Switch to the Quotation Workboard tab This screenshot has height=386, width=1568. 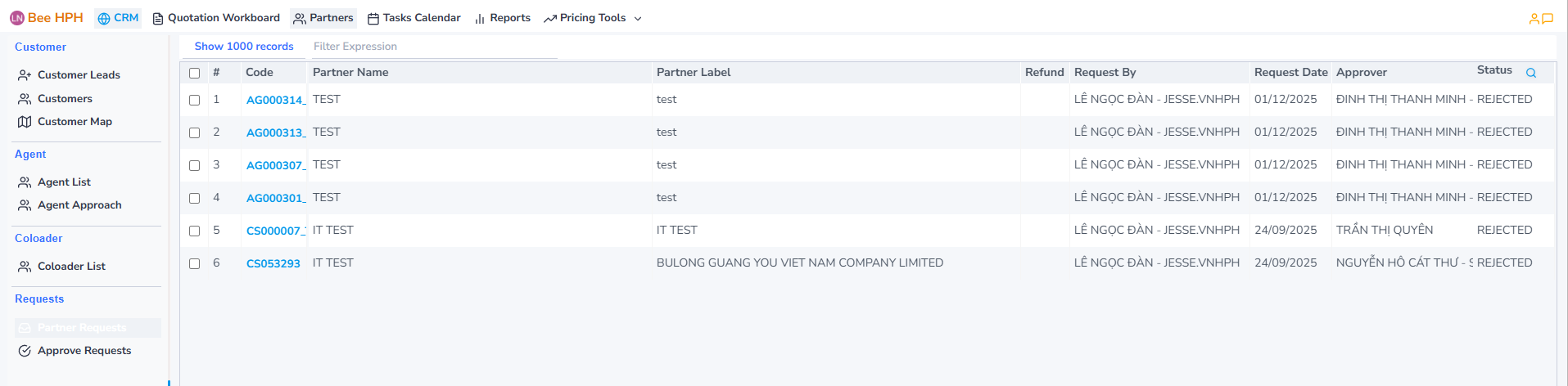click(x=216, y=18)
